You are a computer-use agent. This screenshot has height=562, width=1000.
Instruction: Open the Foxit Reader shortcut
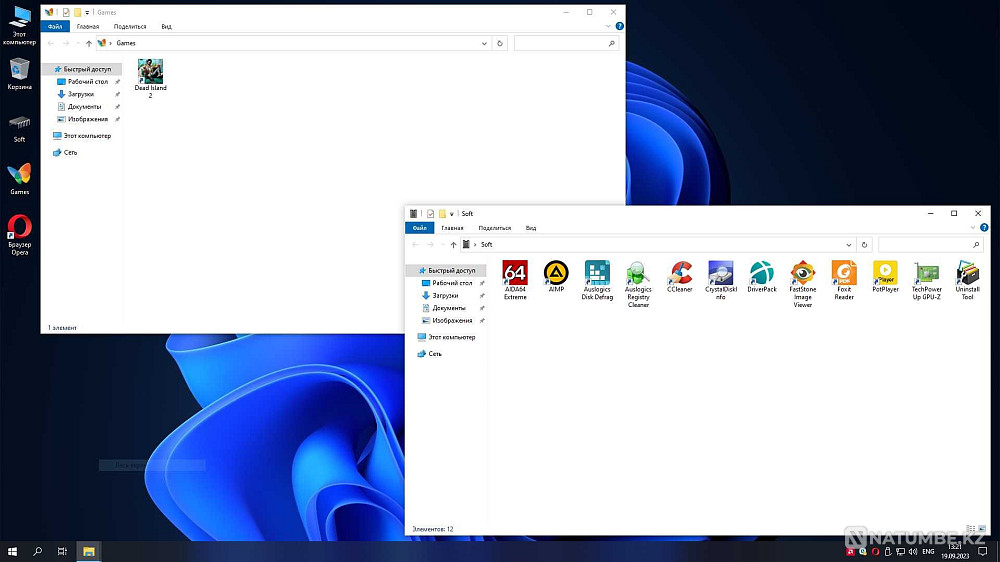pos(844,279)
